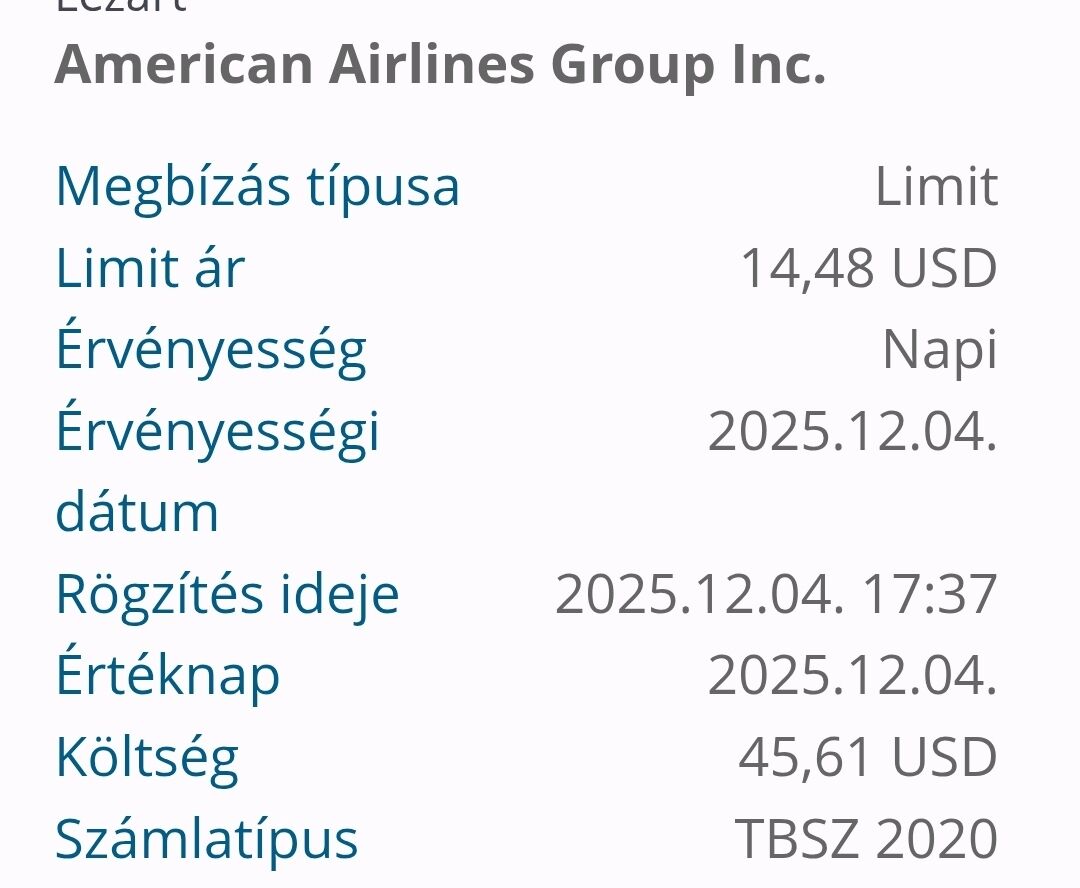Click the Rögzítés ideje label
The image size is (1080, 888).
227,594
